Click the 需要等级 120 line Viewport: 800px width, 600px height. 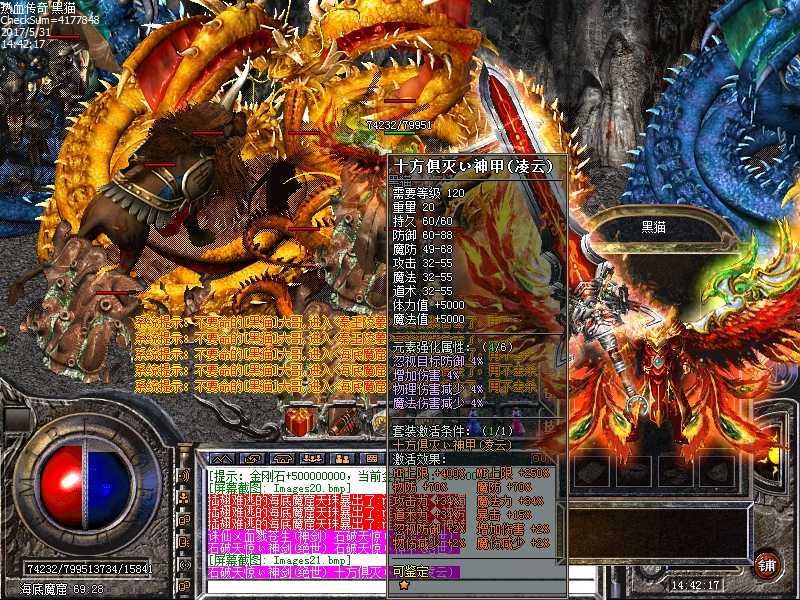click(429, 193)
